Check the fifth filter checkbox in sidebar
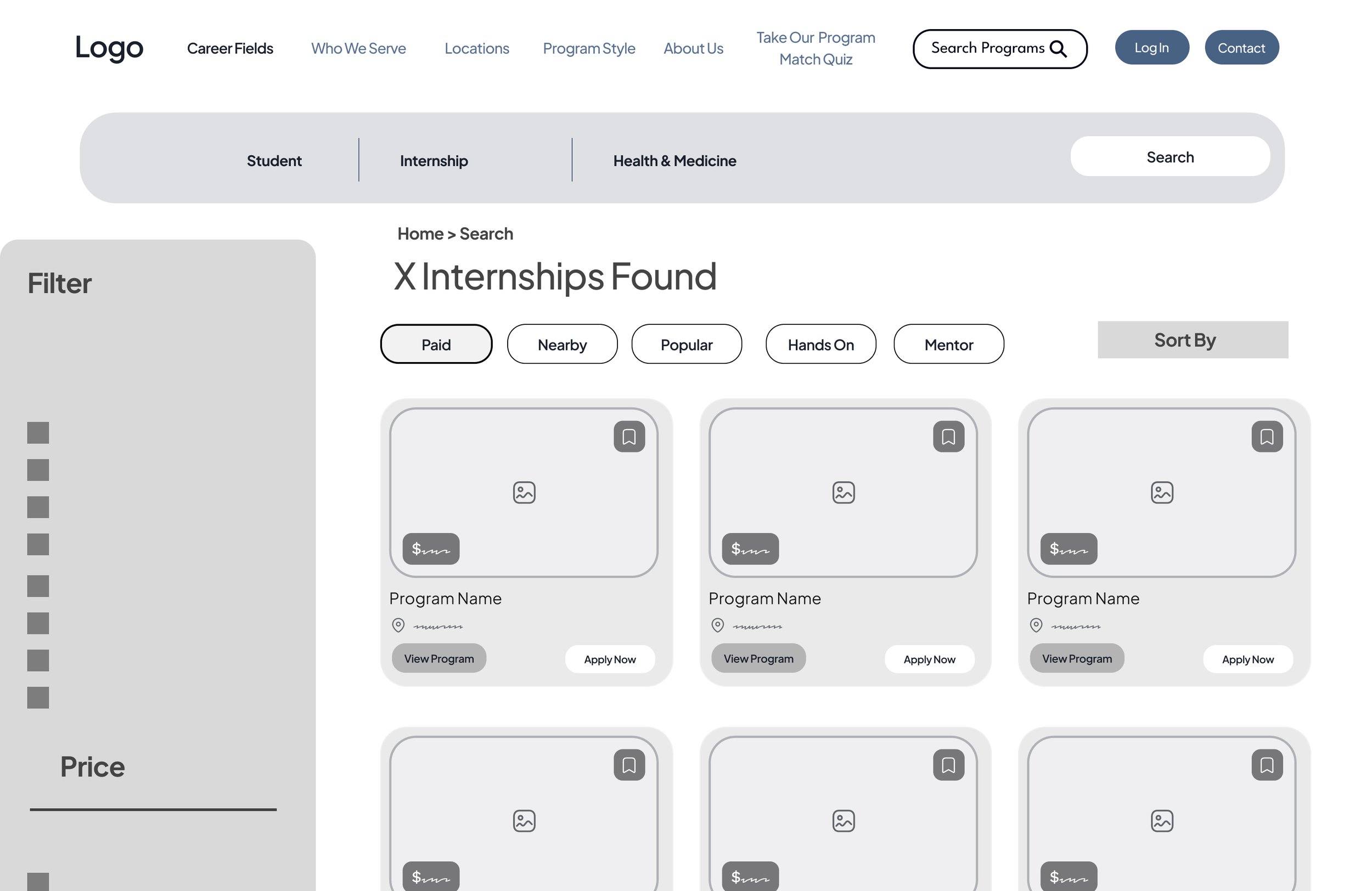Image resolution: width=1372 pixels, height=891 pixels. (x=38, y=586)
